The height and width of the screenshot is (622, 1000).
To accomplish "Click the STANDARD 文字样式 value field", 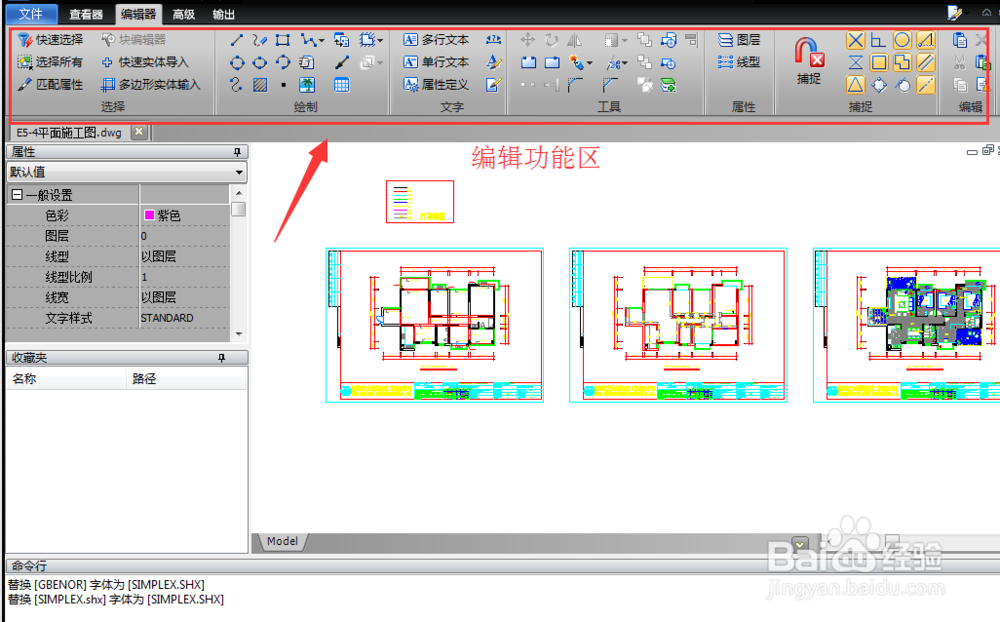I will tap(184, 318).
